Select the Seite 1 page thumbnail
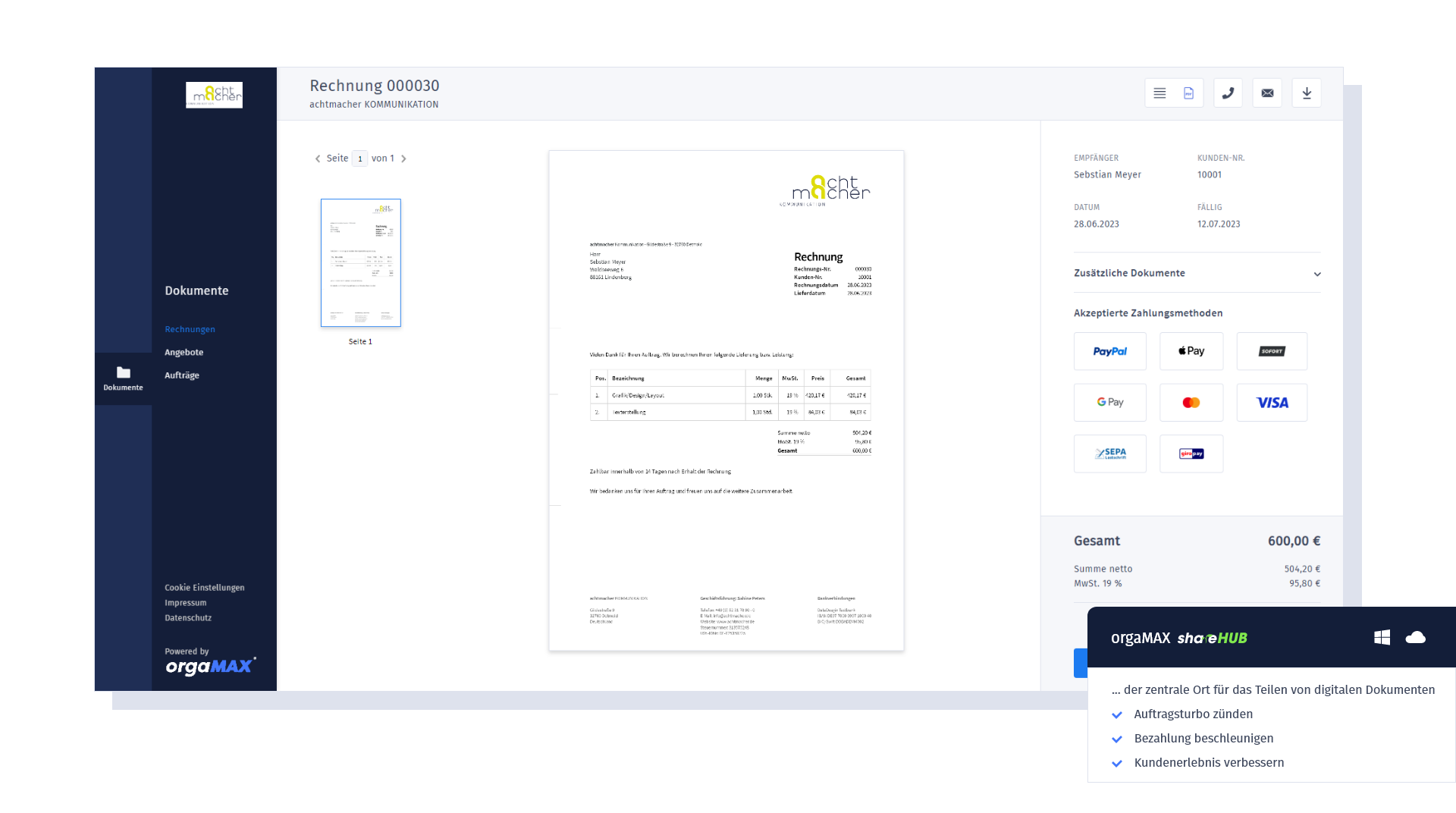Screen dimensions: 1456x813 (x=361, y=263)
